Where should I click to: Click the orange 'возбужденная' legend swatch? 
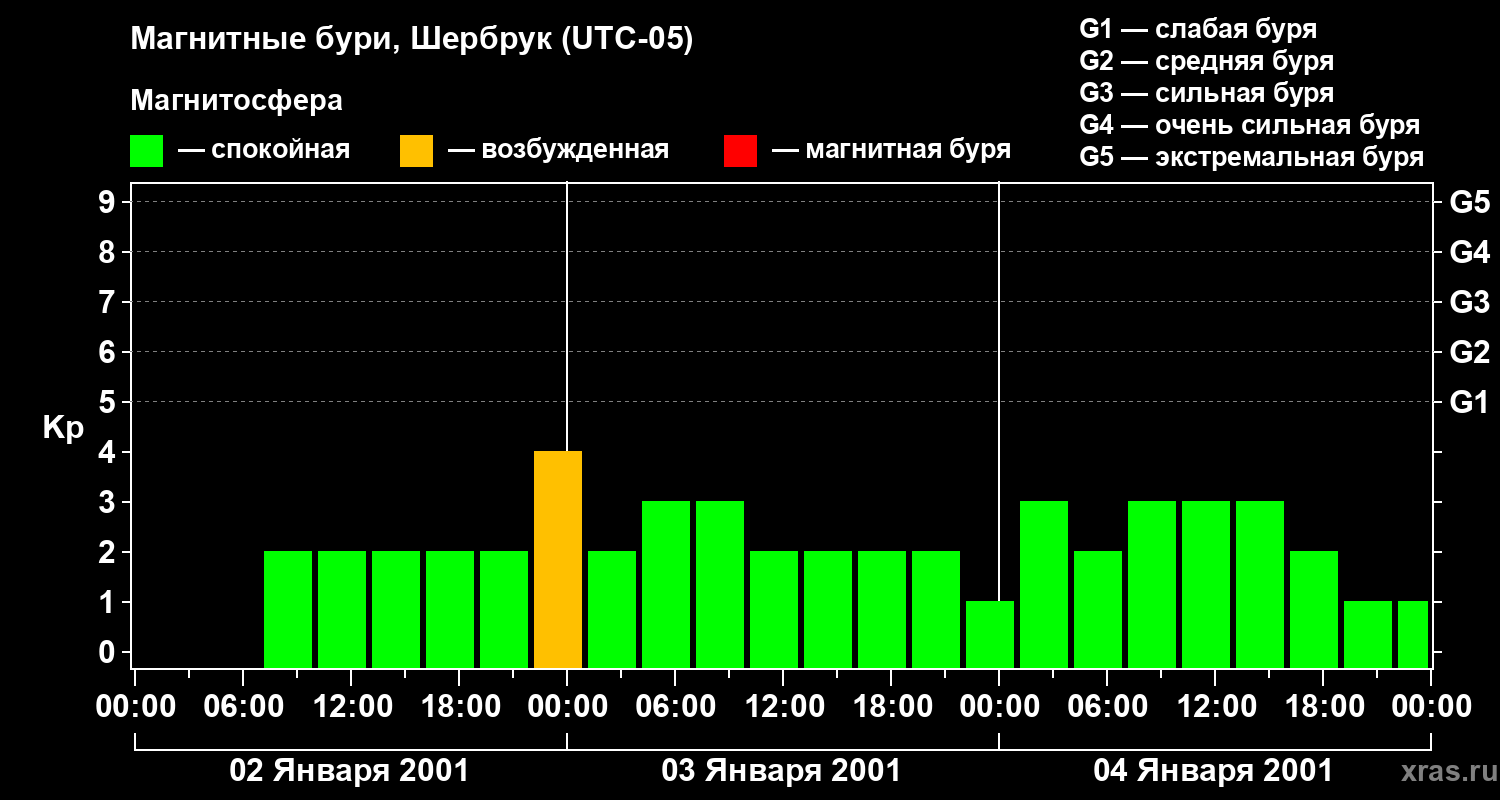pos(416,151)
